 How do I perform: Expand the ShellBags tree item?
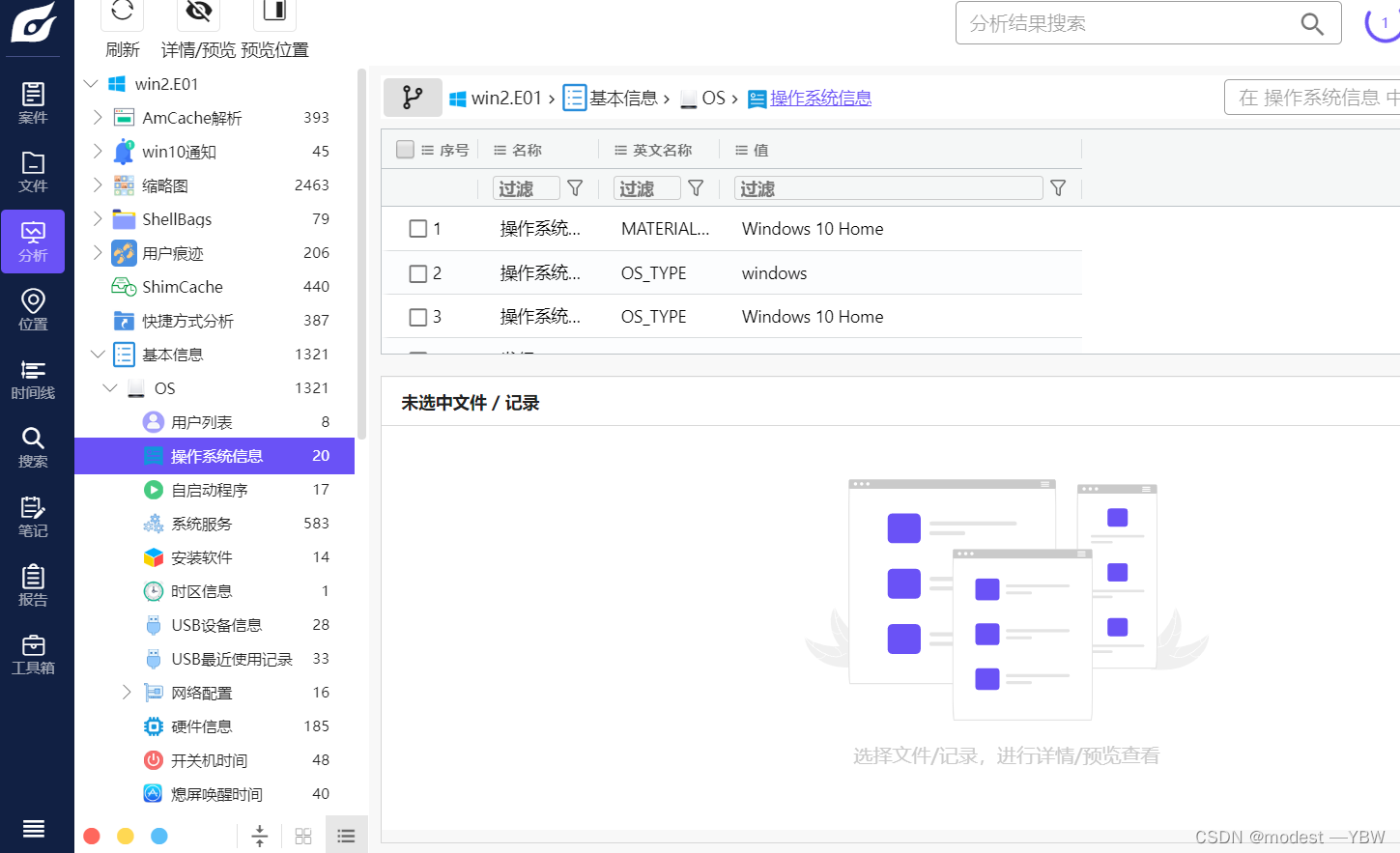tap(97, 218)
